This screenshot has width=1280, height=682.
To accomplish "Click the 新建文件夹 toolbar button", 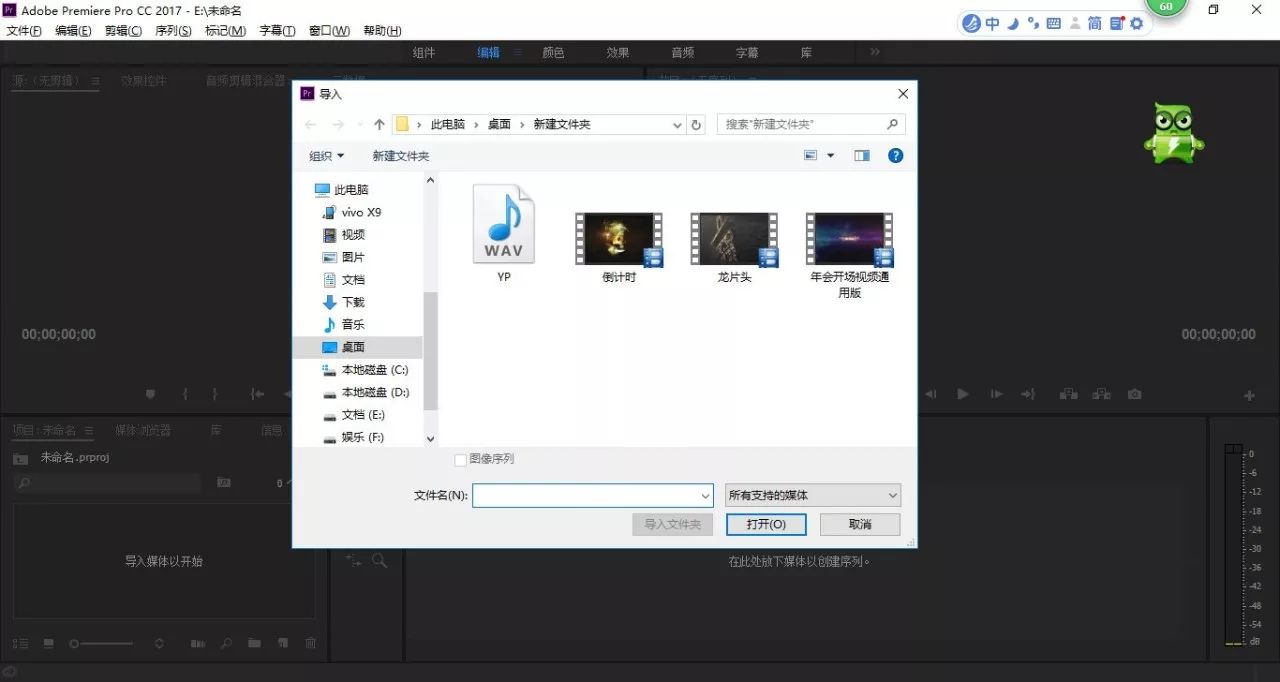I will click(x=401, y=156).
